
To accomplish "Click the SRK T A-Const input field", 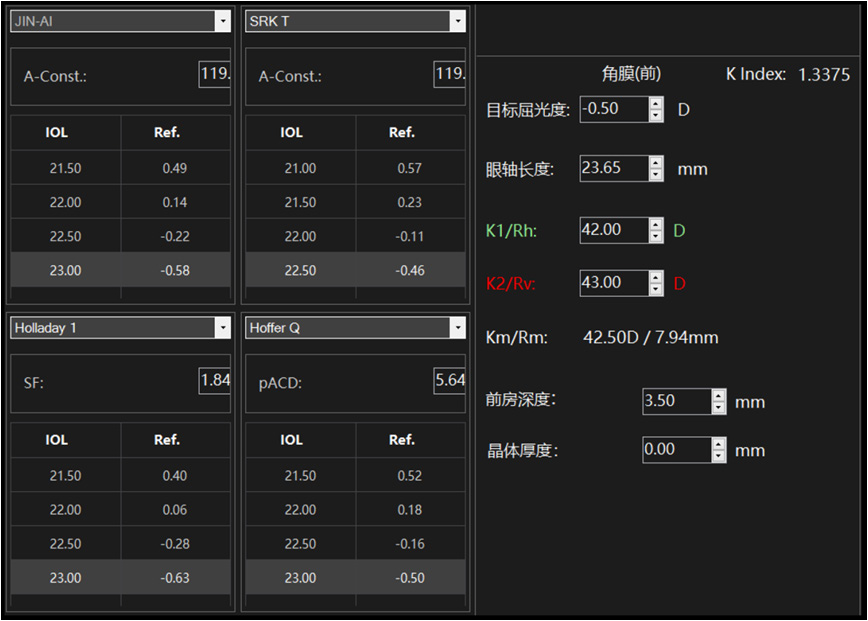I will (x=449, y=74).
